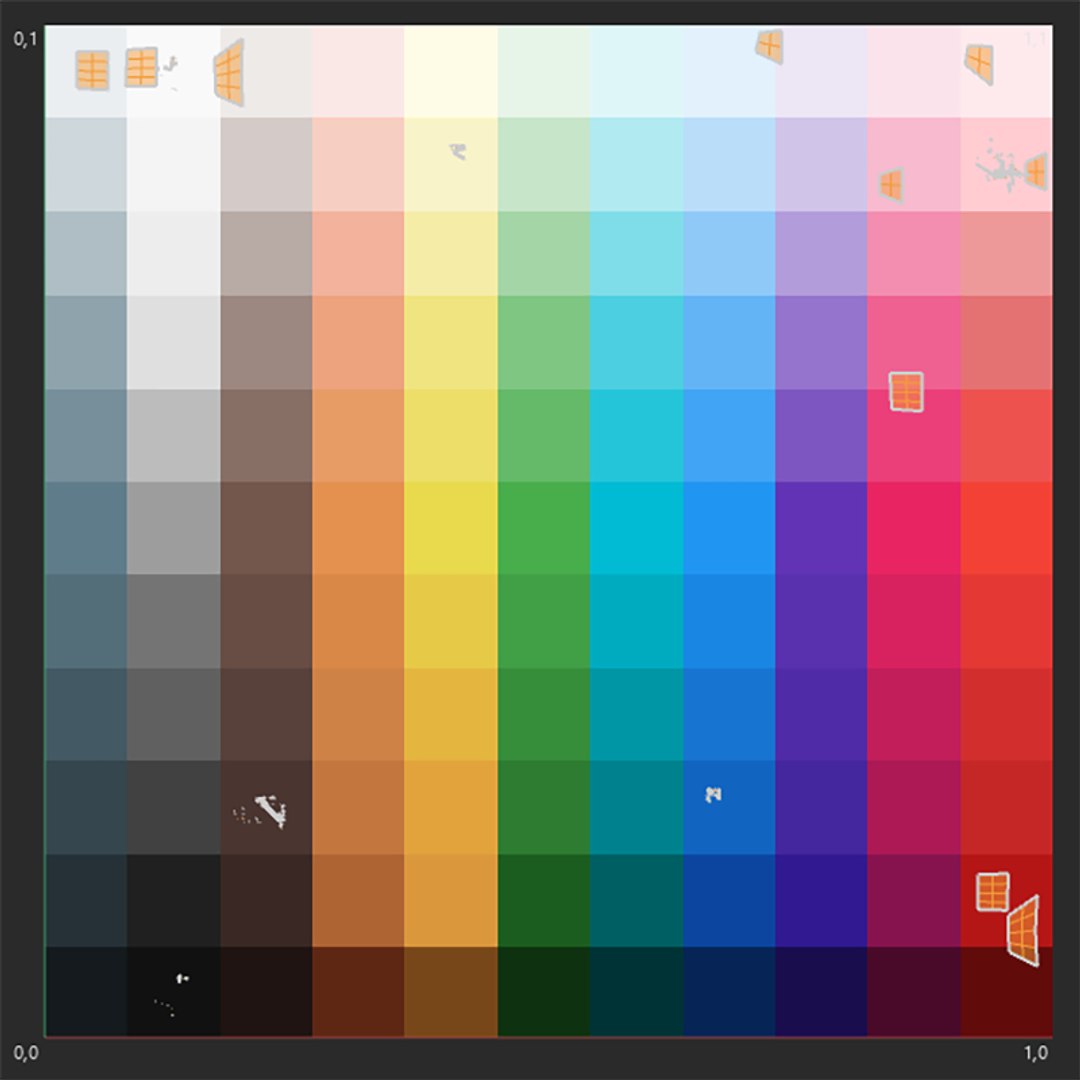Image resolution: width=1080 pixels, height=1080 pixels.
Task: Select the second orange grid island beside the first
Action: 141,67
